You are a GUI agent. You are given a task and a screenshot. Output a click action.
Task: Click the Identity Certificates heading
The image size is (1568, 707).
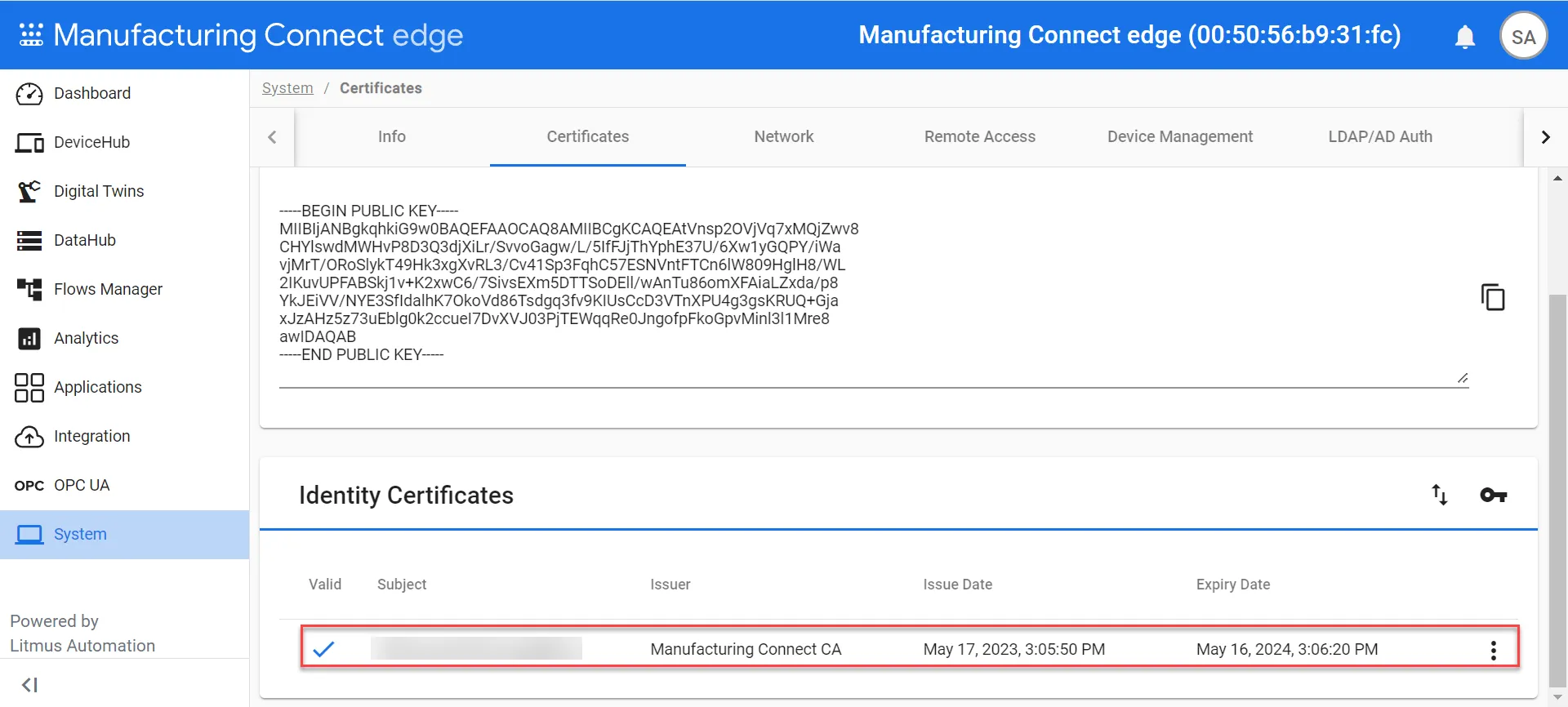(406, 496)
